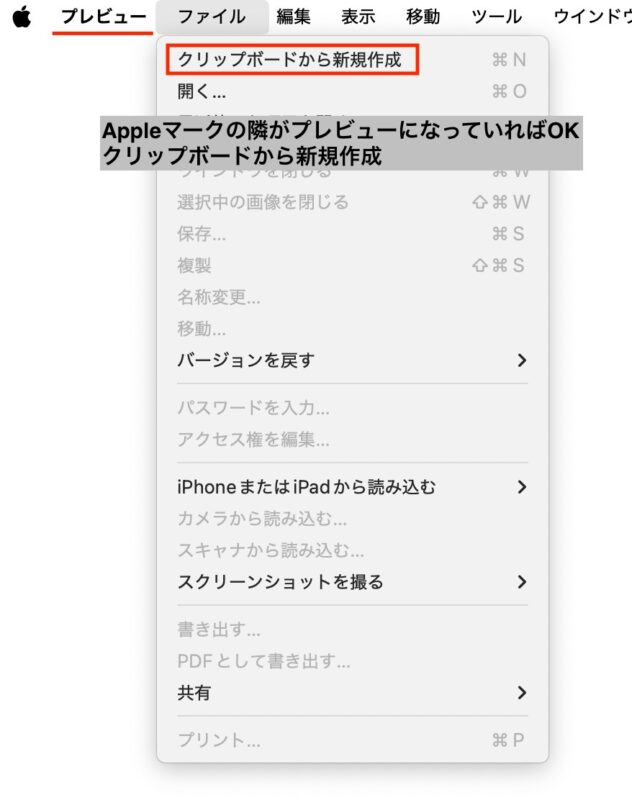Open the 移動 menu in menu bar
The width and height of the screenshot is (632, 800).
click(x=423, y=17)
